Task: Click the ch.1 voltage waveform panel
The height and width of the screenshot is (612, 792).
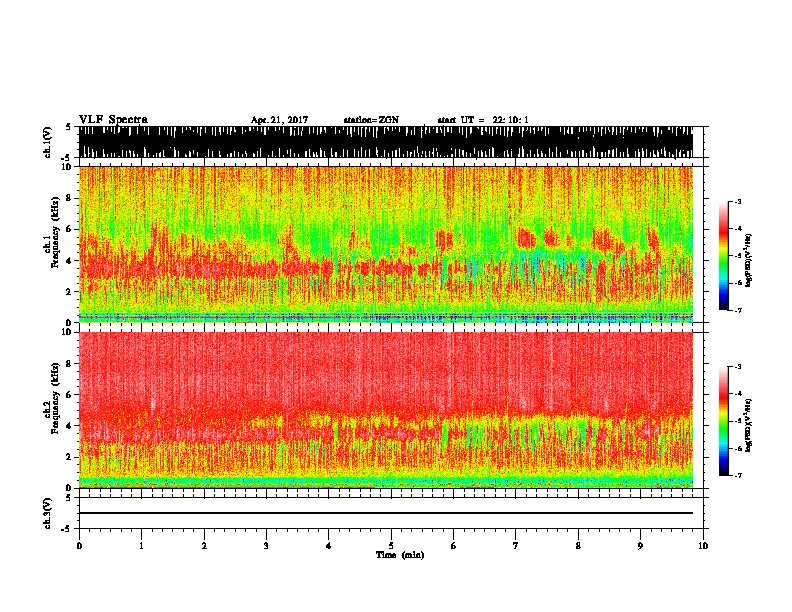Action: click(386, 142)
